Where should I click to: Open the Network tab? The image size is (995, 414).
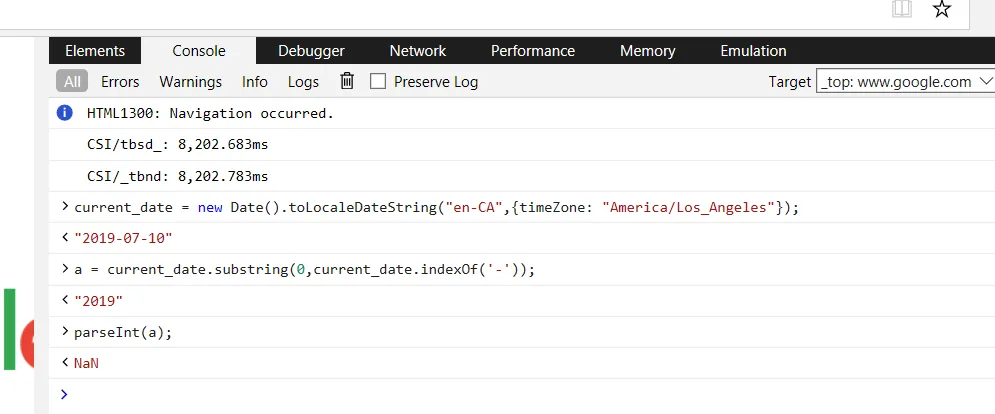pos(418,50)
